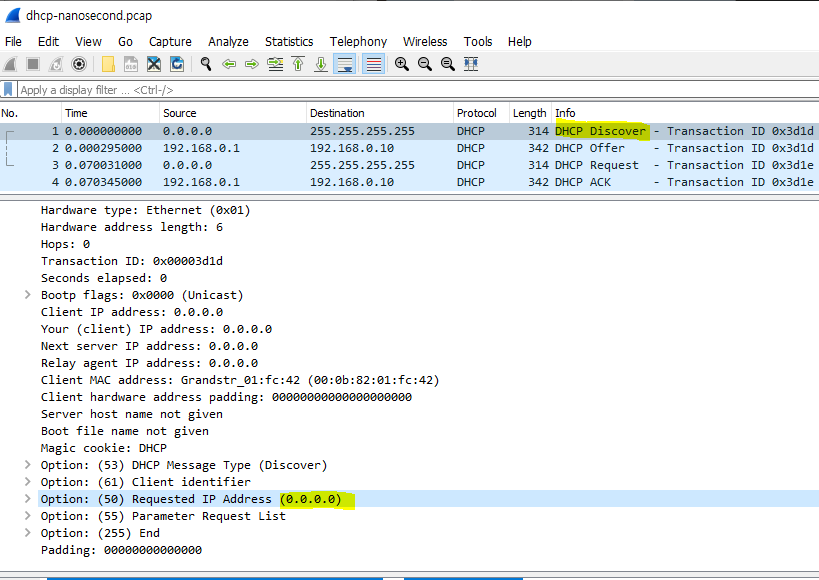Open the File menu
Image resolution: width=819 pixels, height=580 pixels.
click(x=13, y=41)
